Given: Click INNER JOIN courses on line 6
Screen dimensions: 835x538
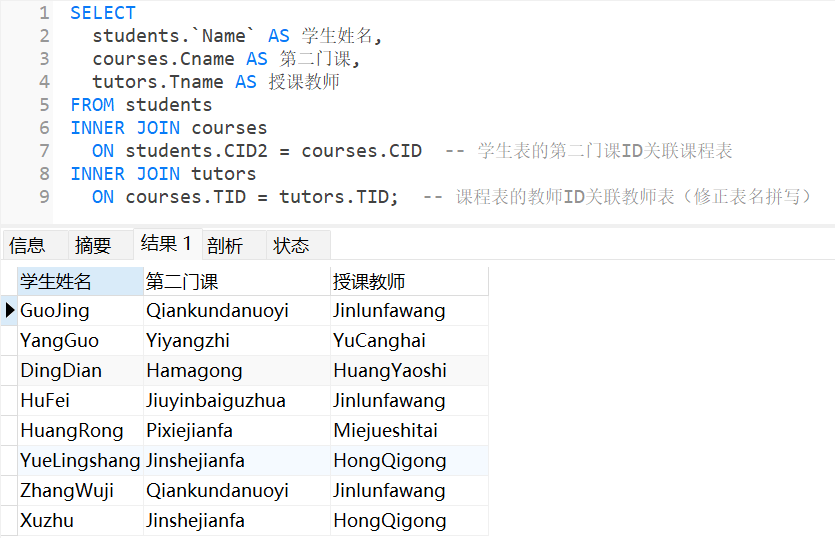Looking at the screenshot, I should point(169,128).
